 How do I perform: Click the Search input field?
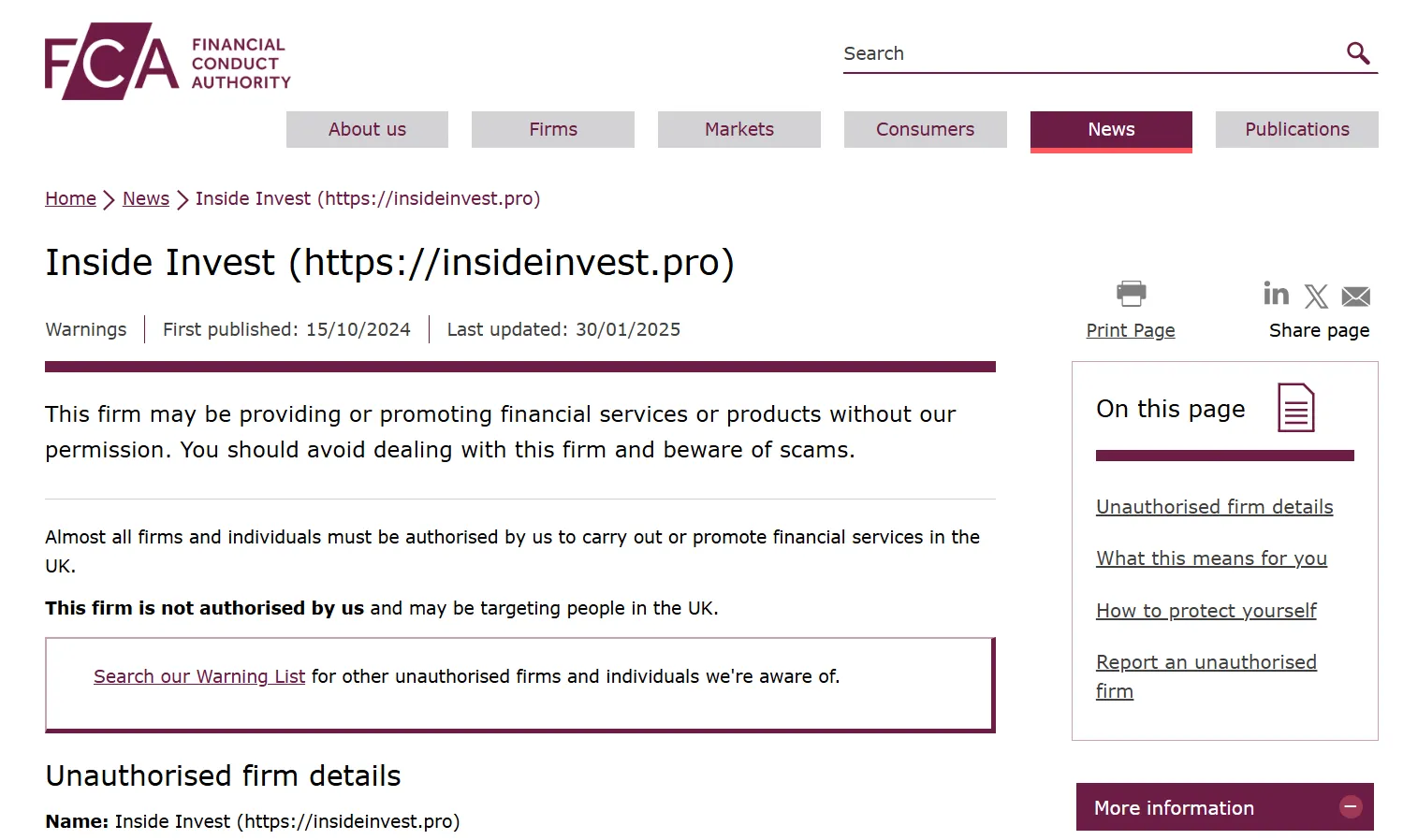(1090, 53)
